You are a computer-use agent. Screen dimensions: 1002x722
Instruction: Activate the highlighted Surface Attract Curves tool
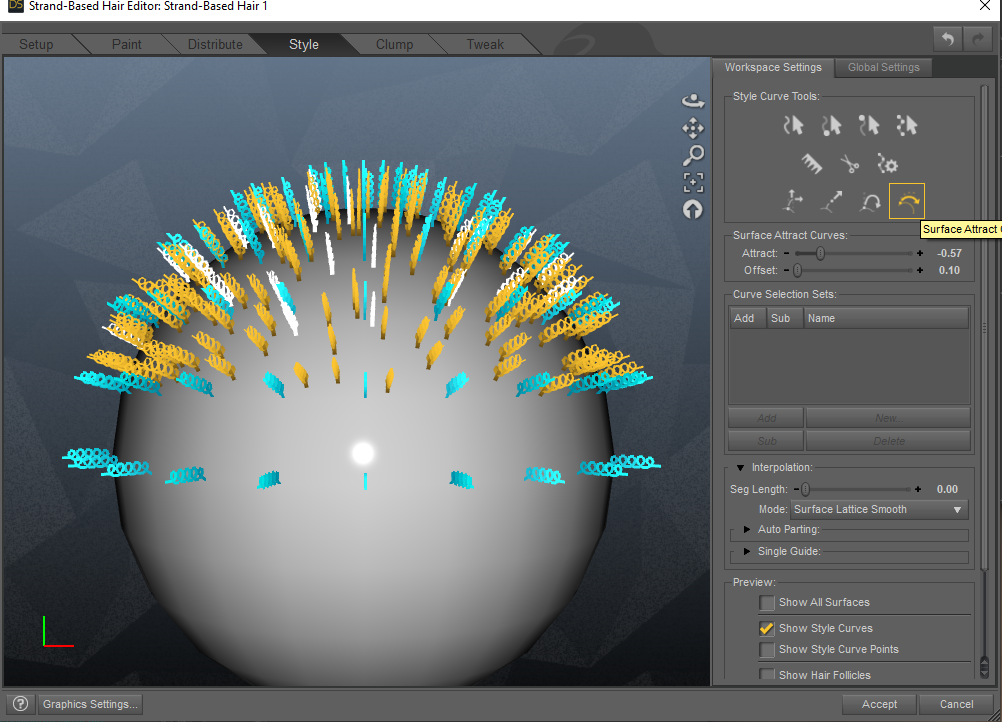[907, 201]
